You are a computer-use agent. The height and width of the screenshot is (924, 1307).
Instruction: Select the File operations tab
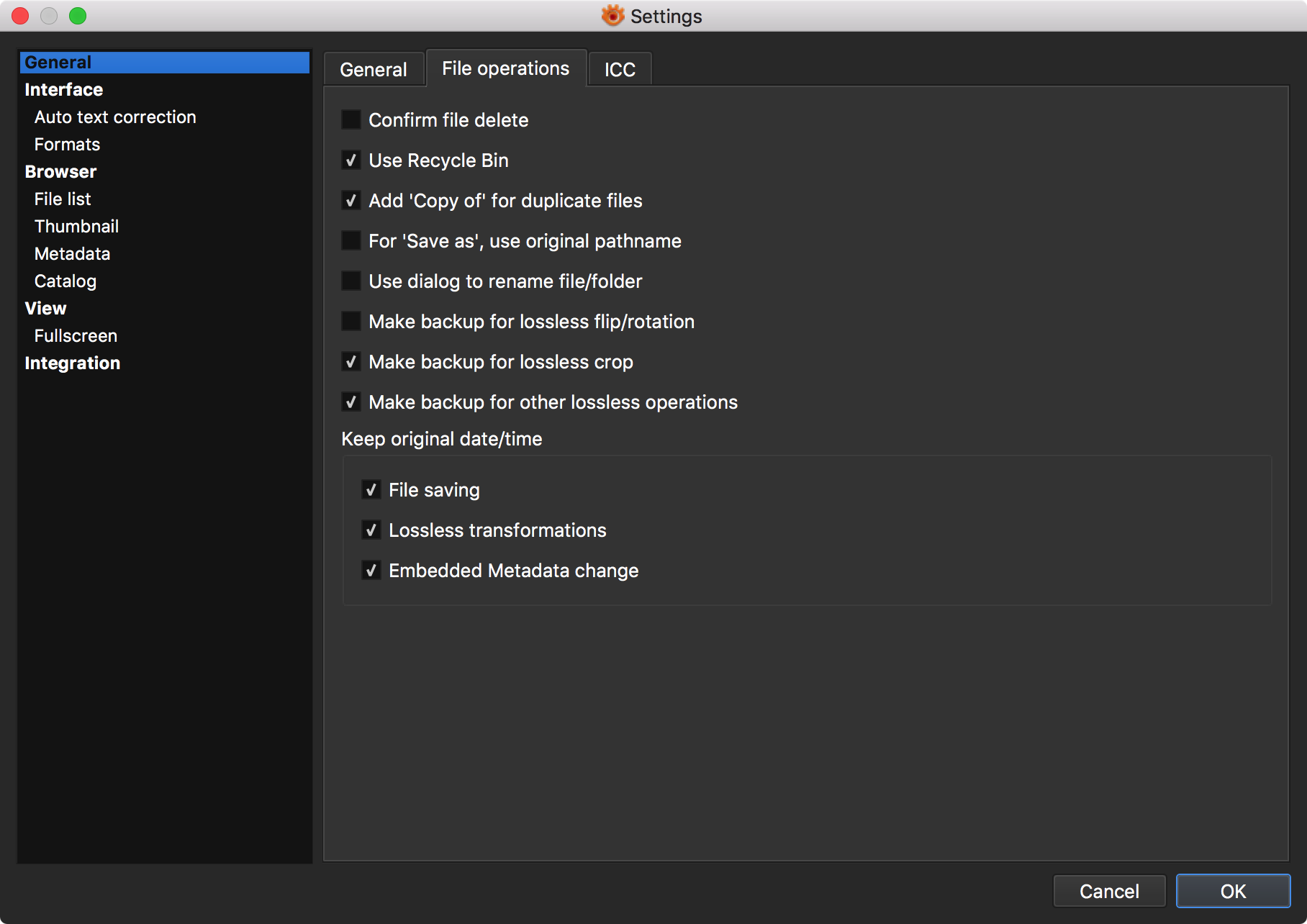click(x=505, y=68)
